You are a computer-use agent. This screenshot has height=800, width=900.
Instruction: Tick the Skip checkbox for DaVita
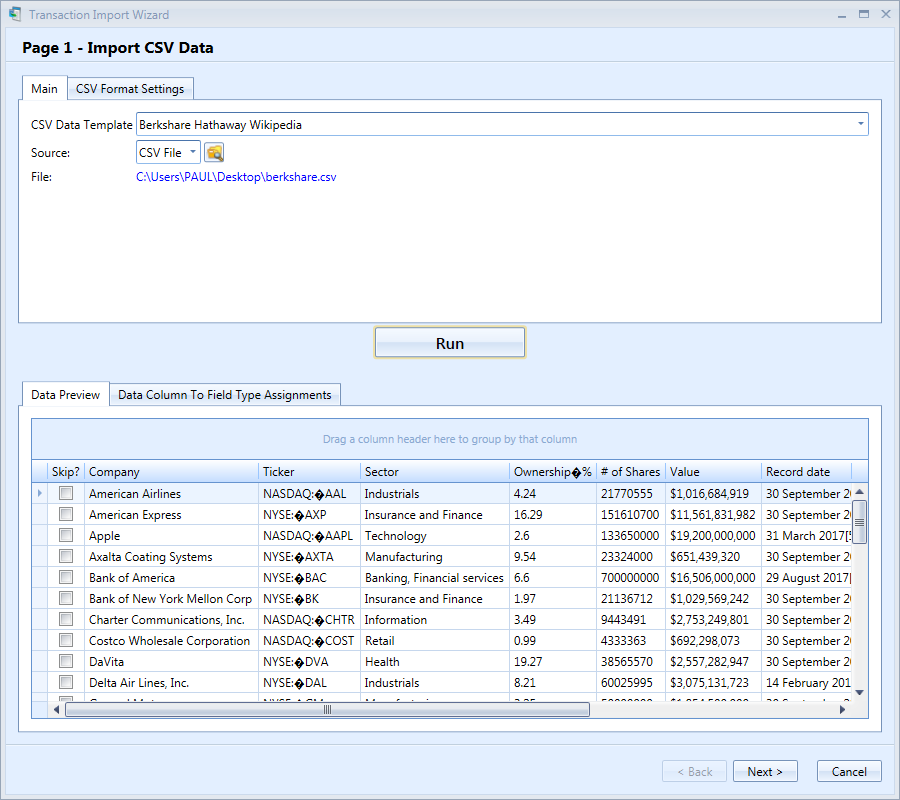point(66,661)
